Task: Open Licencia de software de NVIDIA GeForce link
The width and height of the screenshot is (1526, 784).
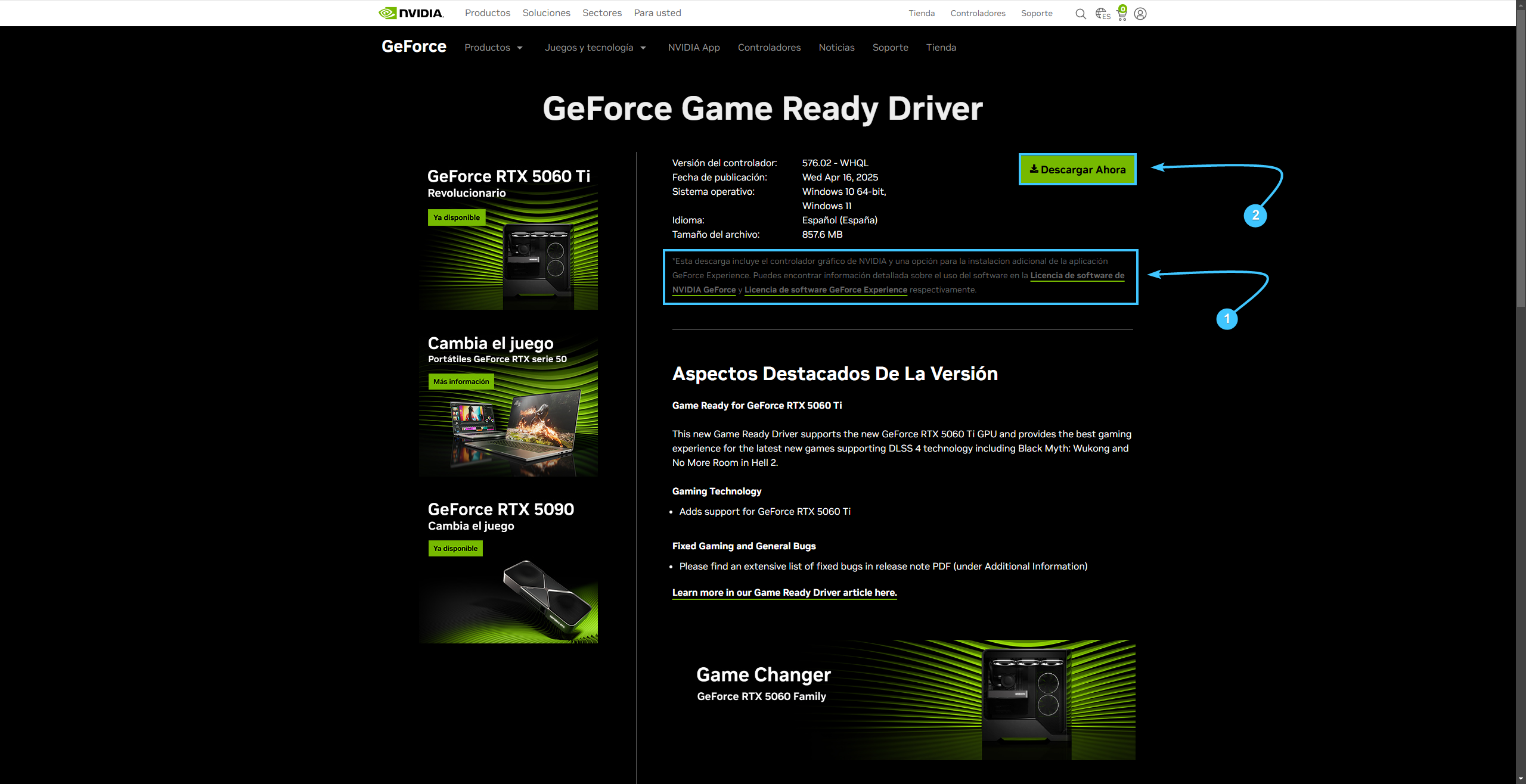Action: coord(1077,276)
